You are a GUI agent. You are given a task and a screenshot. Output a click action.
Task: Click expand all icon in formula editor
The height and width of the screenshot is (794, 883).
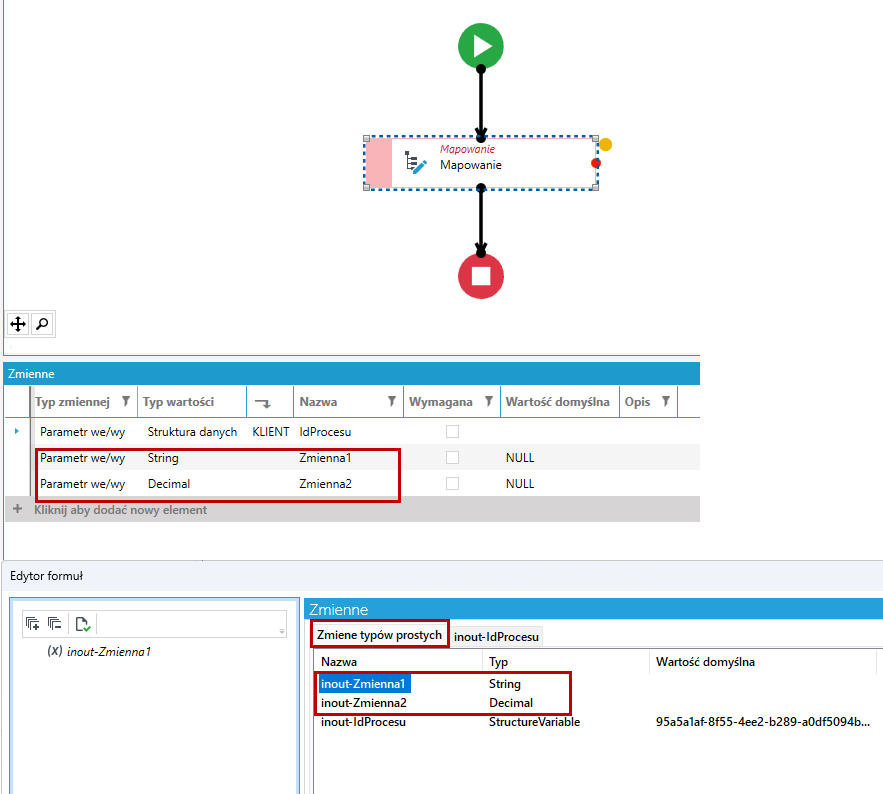click(33, 623)
